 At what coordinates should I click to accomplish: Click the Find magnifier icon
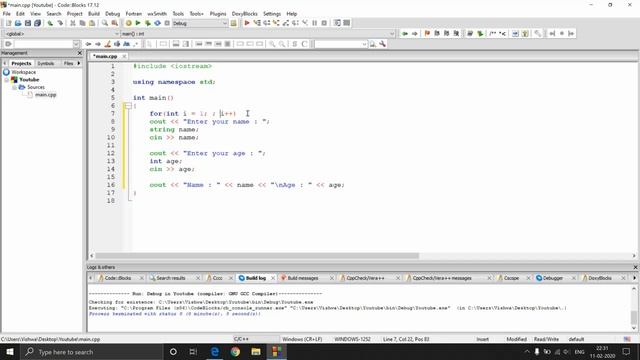point(105,23)
